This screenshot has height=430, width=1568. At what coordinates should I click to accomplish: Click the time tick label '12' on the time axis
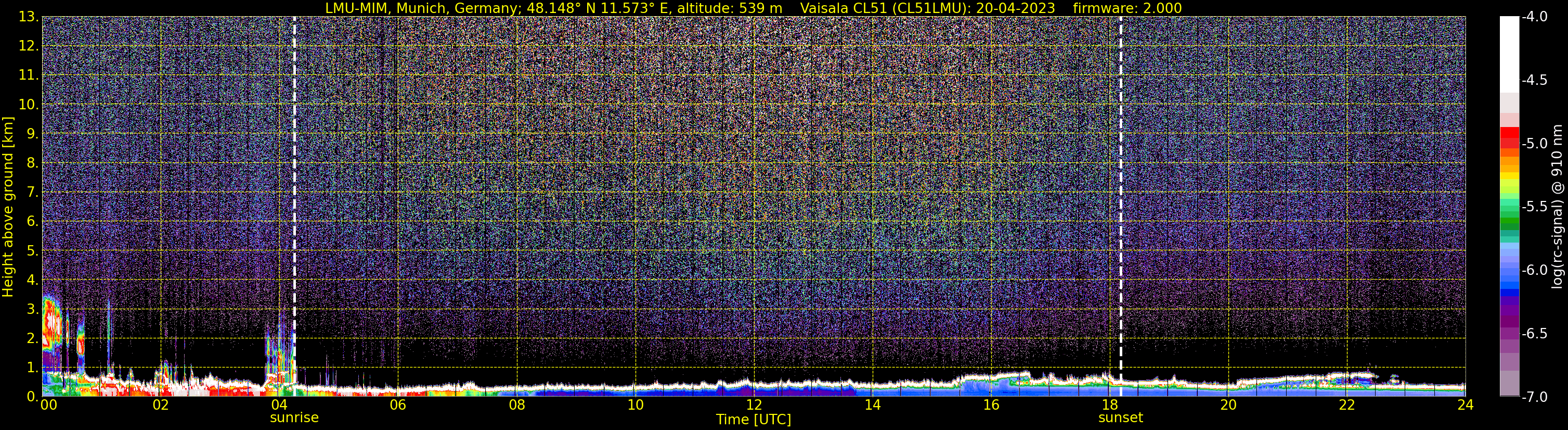754,406
